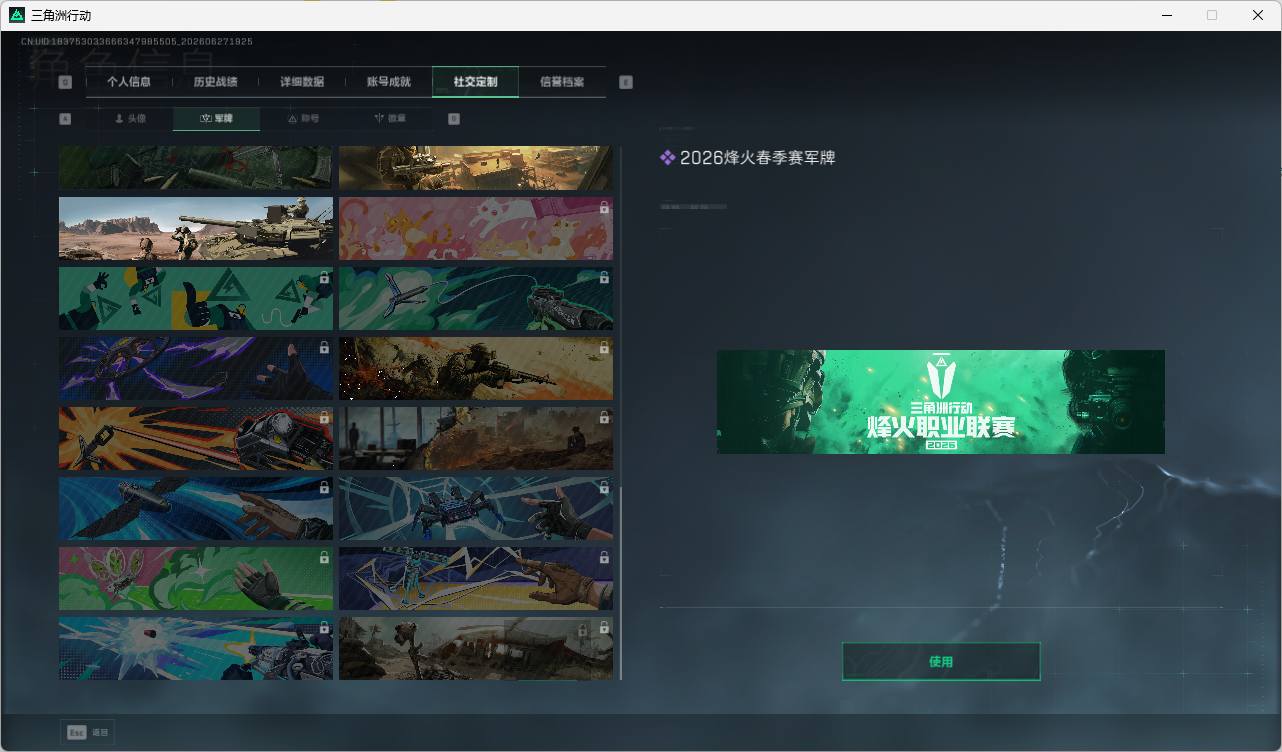Click lock icon on pink green smoke dog tag
1282x752 pixels.
pyautogui.click(x=324, y=558)
